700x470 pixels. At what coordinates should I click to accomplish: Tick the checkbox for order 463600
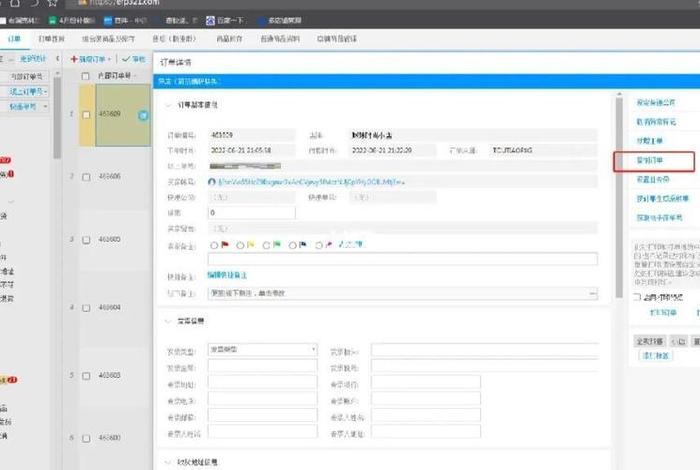(86, 438)
